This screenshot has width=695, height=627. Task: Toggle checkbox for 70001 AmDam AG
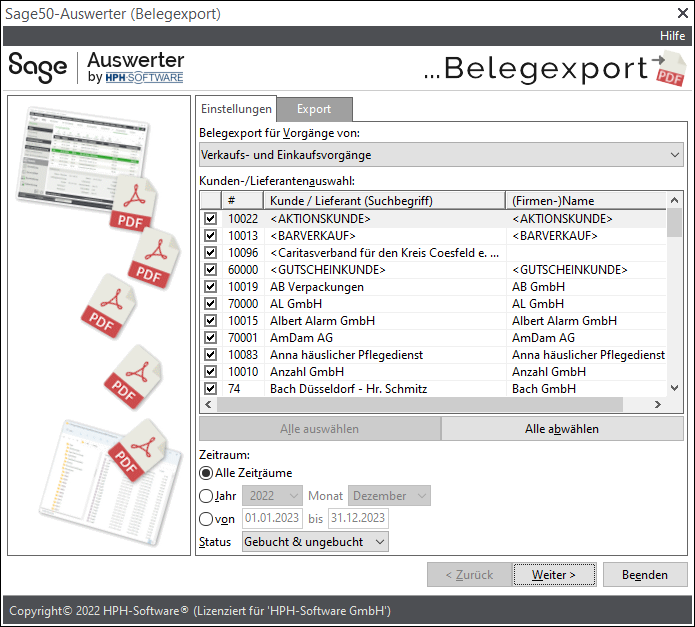[210, 338]
